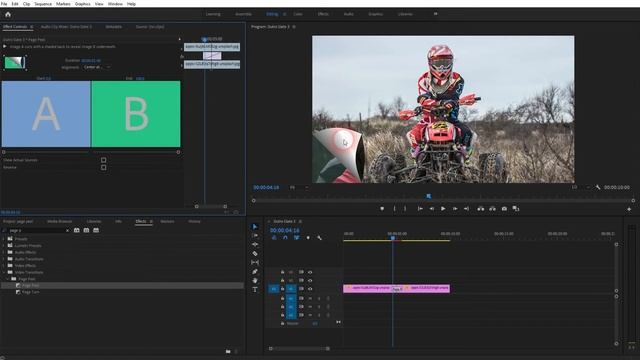The image size is (640, 360).
Task: Click Go to Out point
Action: point(466,209)
